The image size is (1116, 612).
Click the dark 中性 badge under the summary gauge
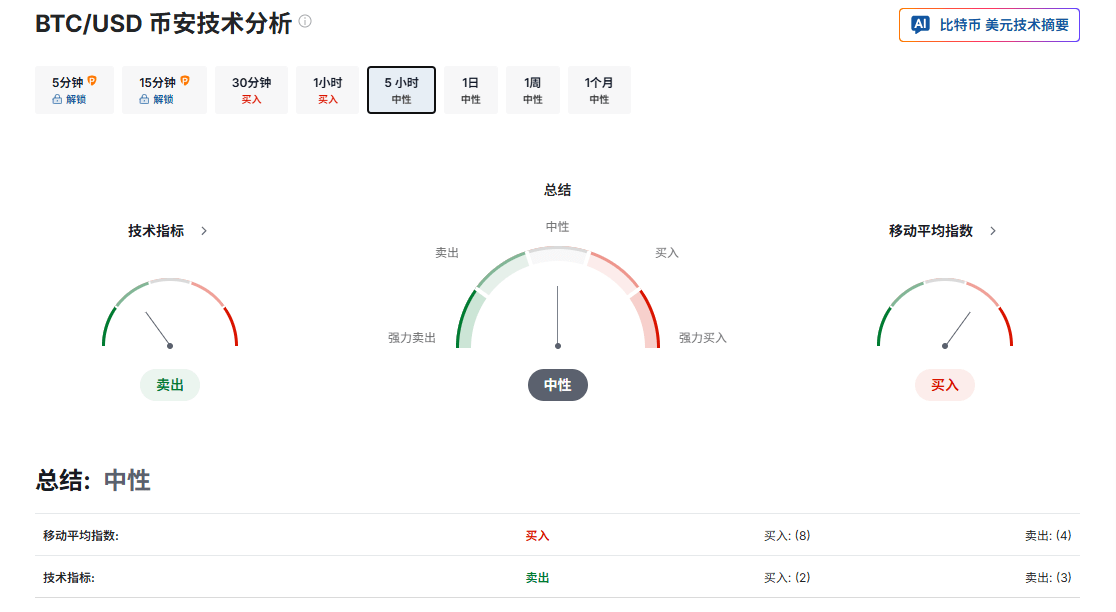(558, 385)
